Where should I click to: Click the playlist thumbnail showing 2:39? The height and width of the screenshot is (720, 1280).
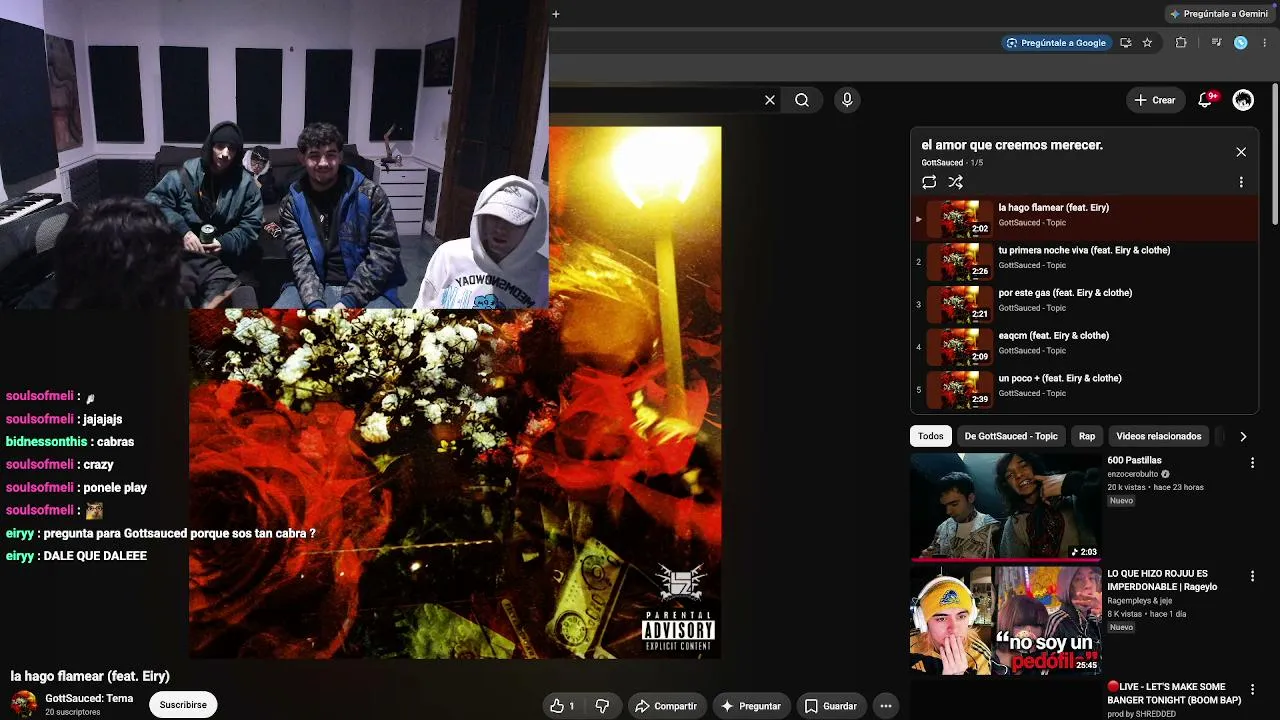[960, 390]
